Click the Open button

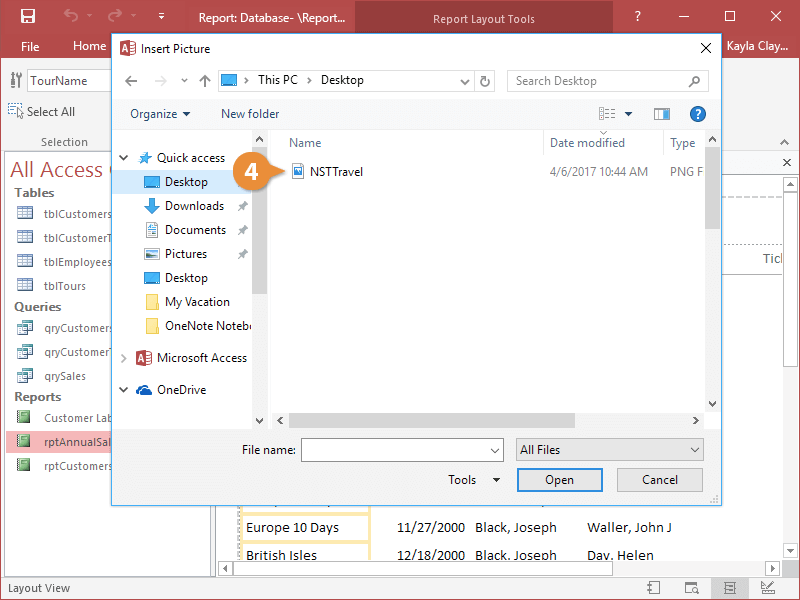(559, 480)
